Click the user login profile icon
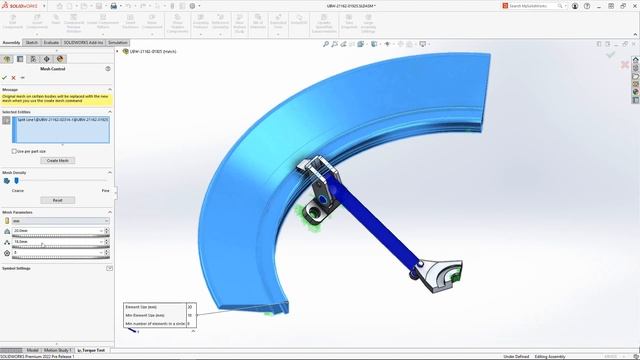This screenshot has height=360, width=640. pos(575,6)
